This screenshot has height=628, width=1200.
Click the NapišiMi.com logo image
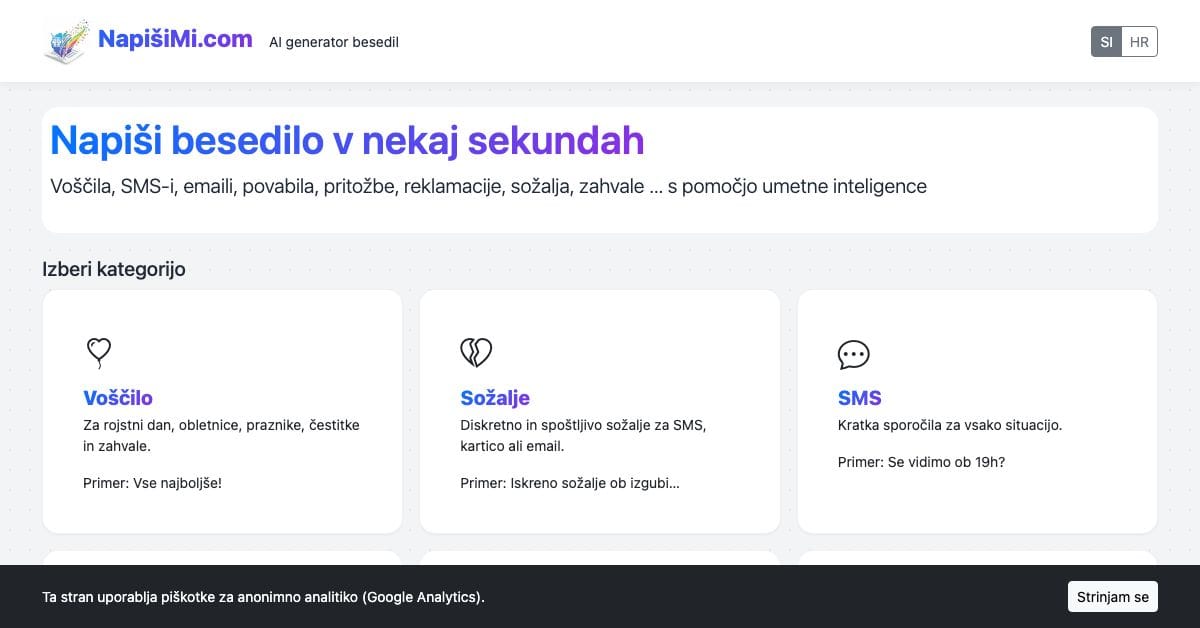[x=66, y=42]
